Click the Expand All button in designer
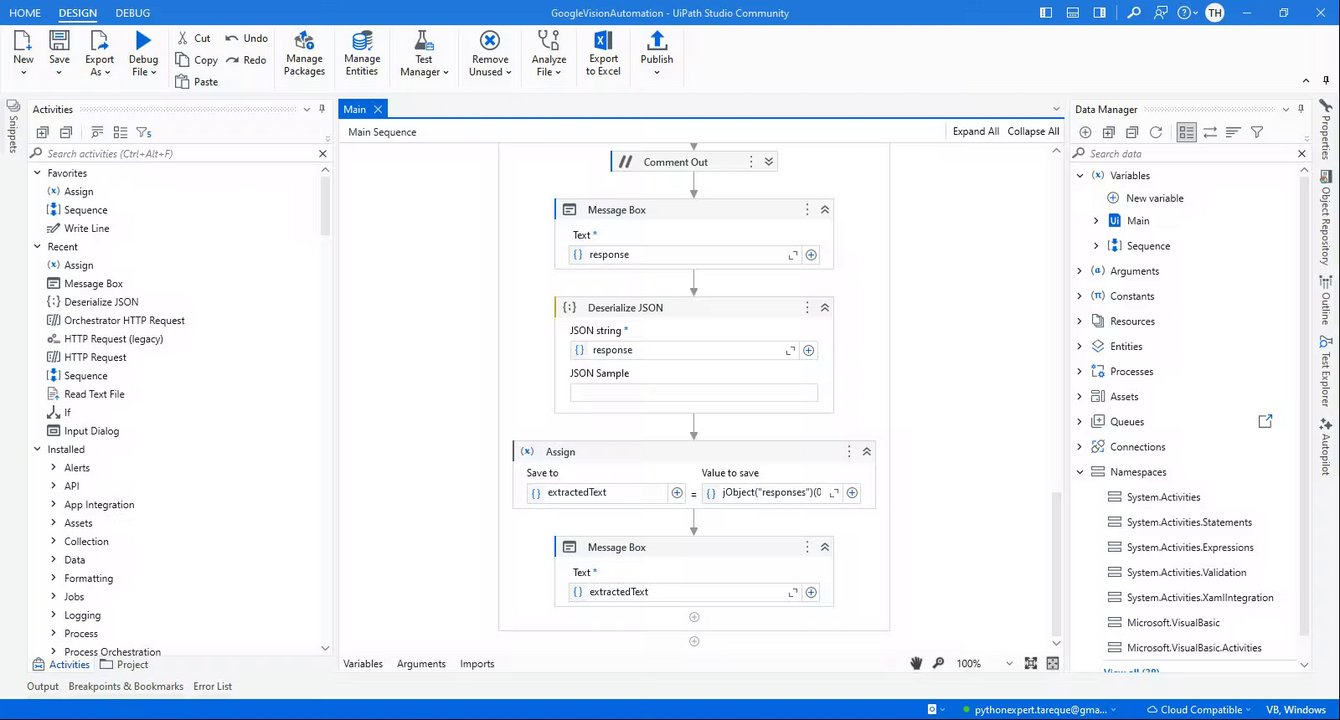 click(976, 131)
